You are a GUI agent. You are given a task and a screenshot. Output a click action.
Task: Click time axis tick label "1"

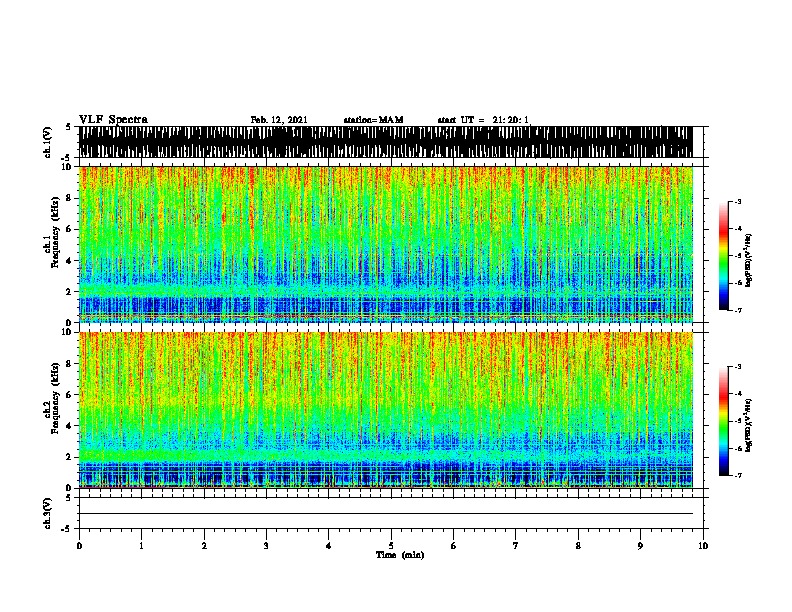tap(141, 546)
